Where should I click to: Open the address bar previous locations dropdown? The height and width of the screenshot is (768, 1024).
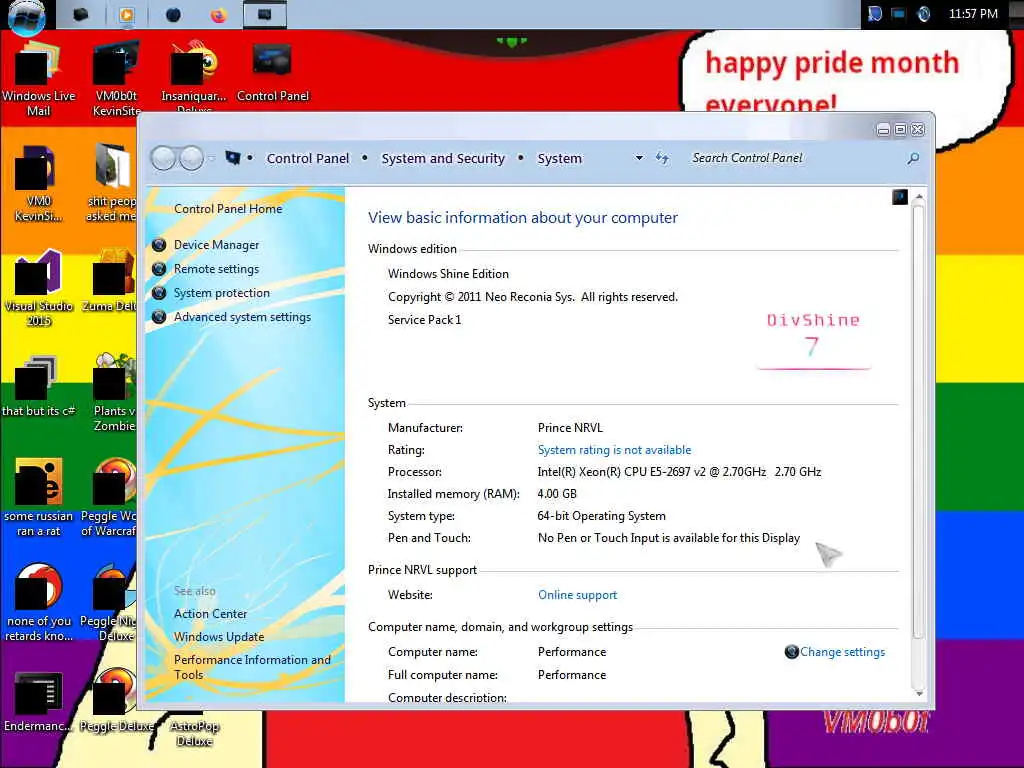pyautogui.click(x=639, y=158)
